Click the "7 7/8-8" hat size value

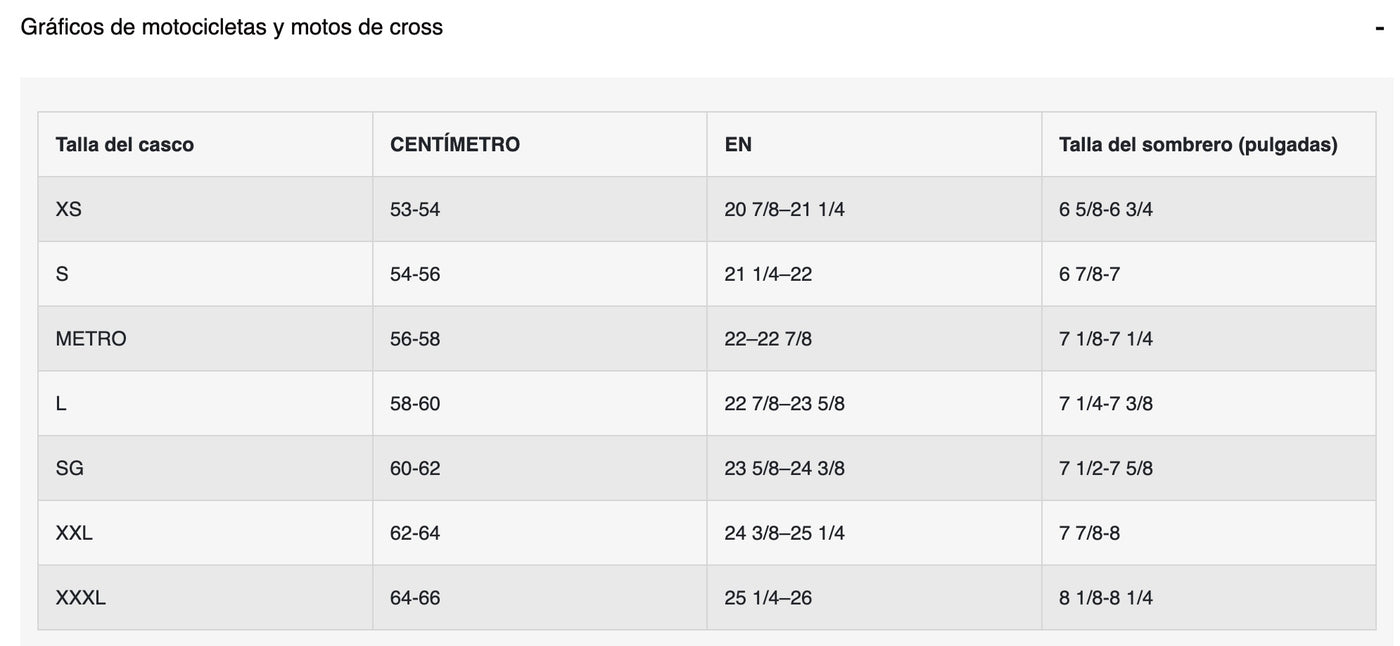1089,533
